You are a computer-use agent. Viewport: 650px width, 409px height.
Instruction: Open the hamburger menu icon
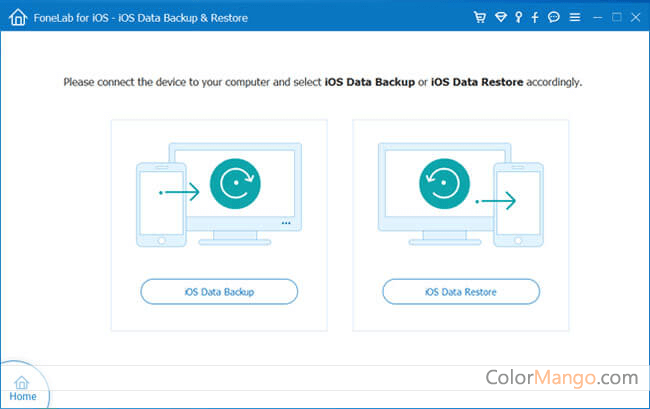click(x=575, y=17)
